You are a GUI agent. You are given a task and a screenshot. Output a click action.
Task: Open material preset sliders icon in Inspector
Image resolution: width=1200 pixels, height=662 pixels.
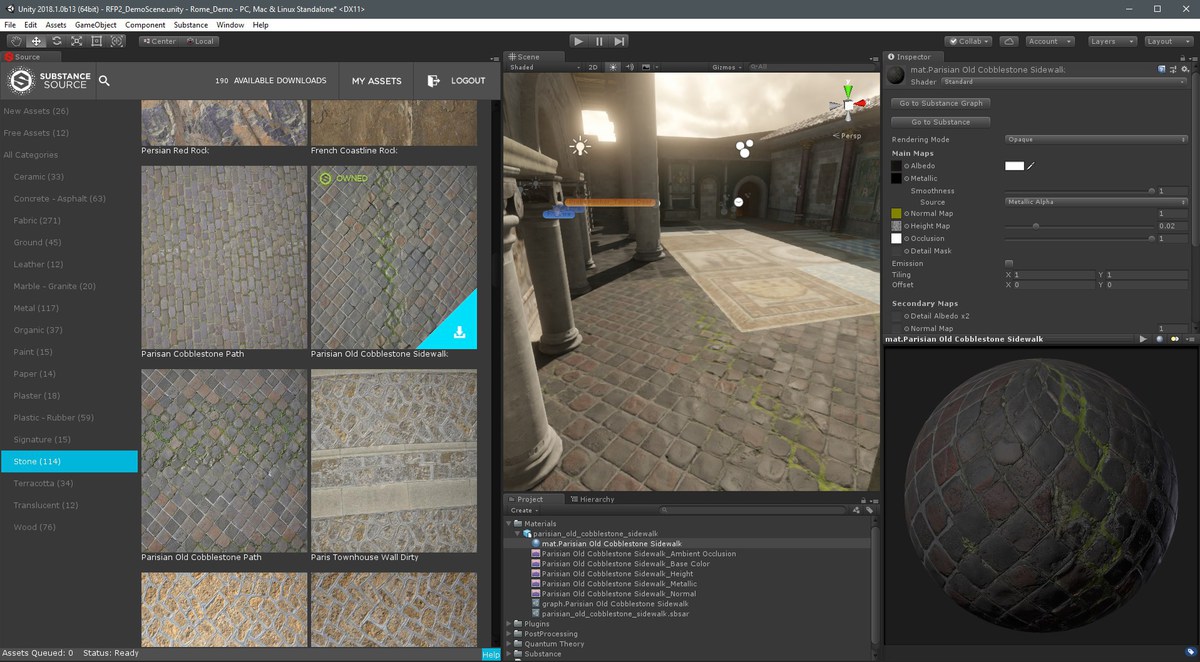[1173, 69]
